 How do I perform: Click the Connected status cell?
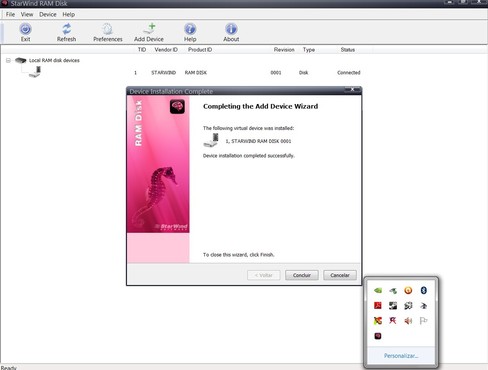pos(349,73)
